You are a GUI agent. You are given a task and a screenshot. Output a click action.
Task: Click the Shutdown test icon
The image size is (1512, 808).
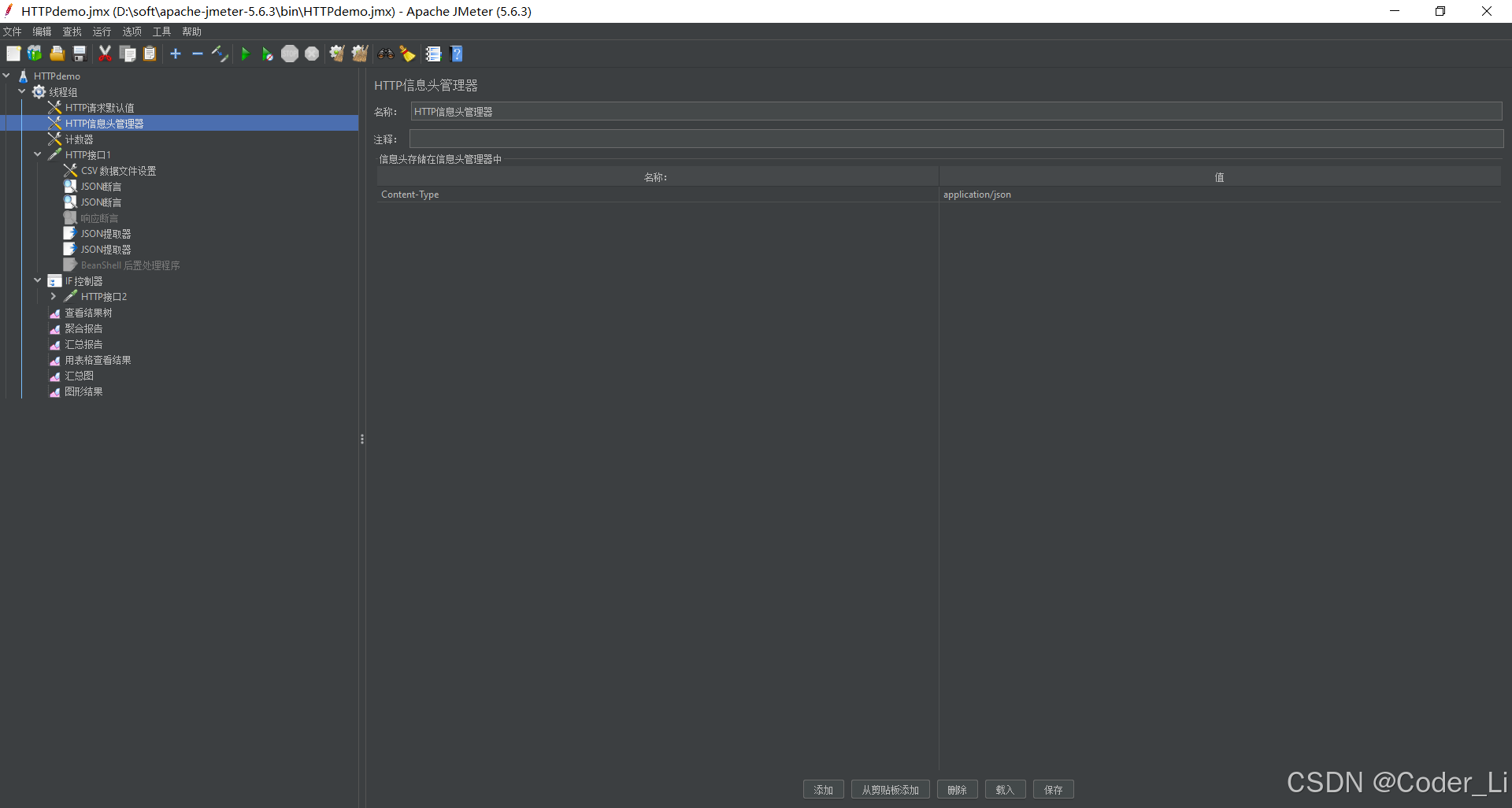click(x=312, y=54)
